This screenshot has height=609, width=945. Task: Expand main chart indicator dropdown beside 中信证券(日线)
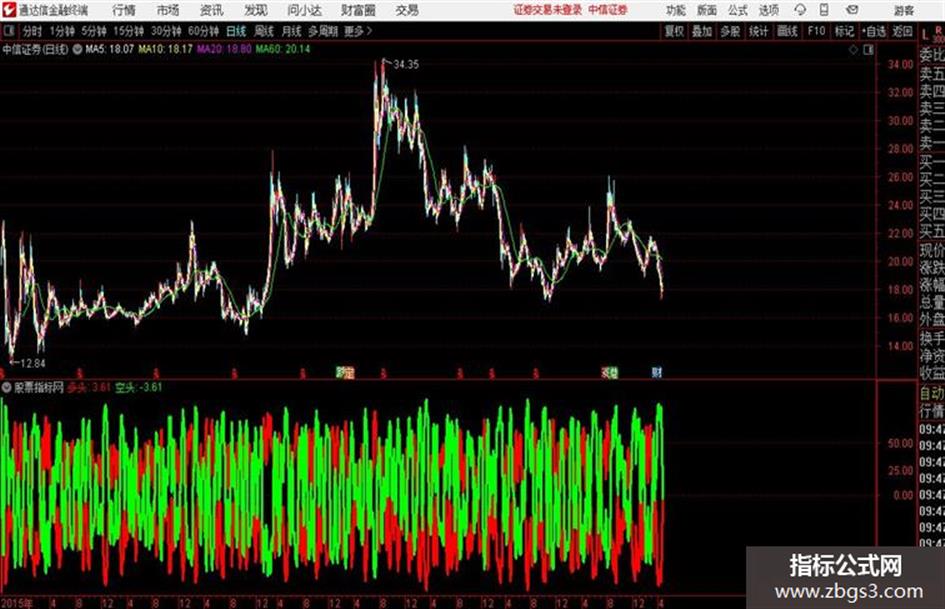click(77, 49)
